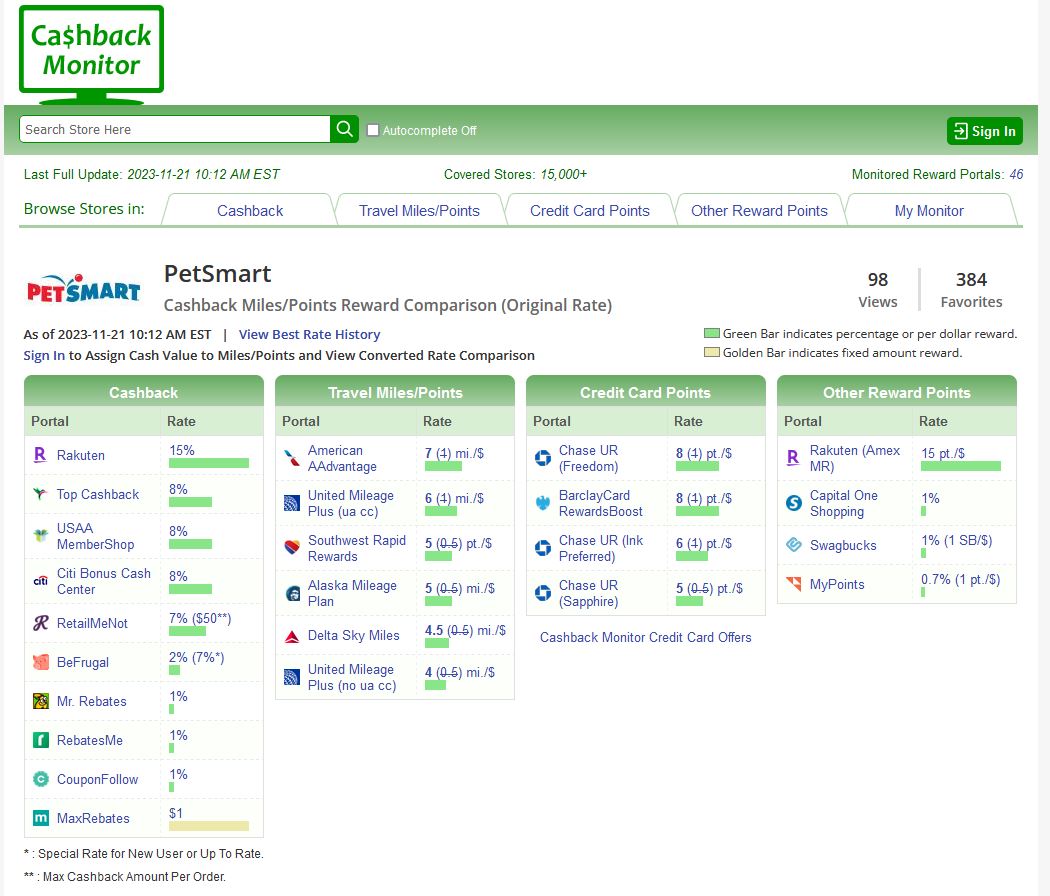Click the PetSmart store logo
This screenshot has height=896, width=1050.
click(83, 289)
